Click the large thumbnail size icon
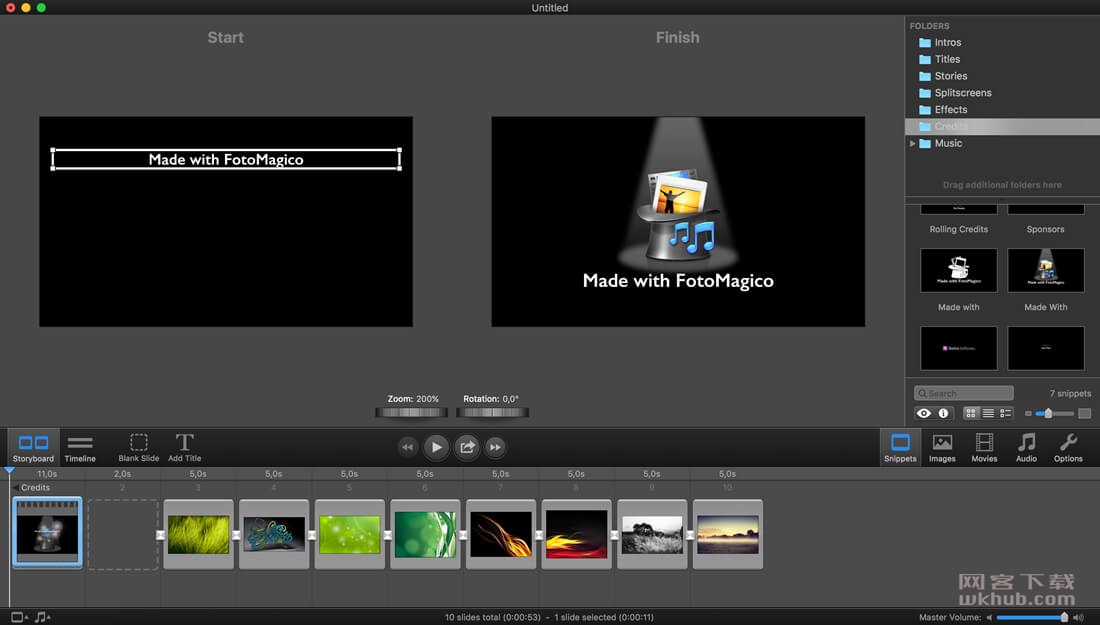This screenshot has width=1100, height=625. (x=1085, y=413)
